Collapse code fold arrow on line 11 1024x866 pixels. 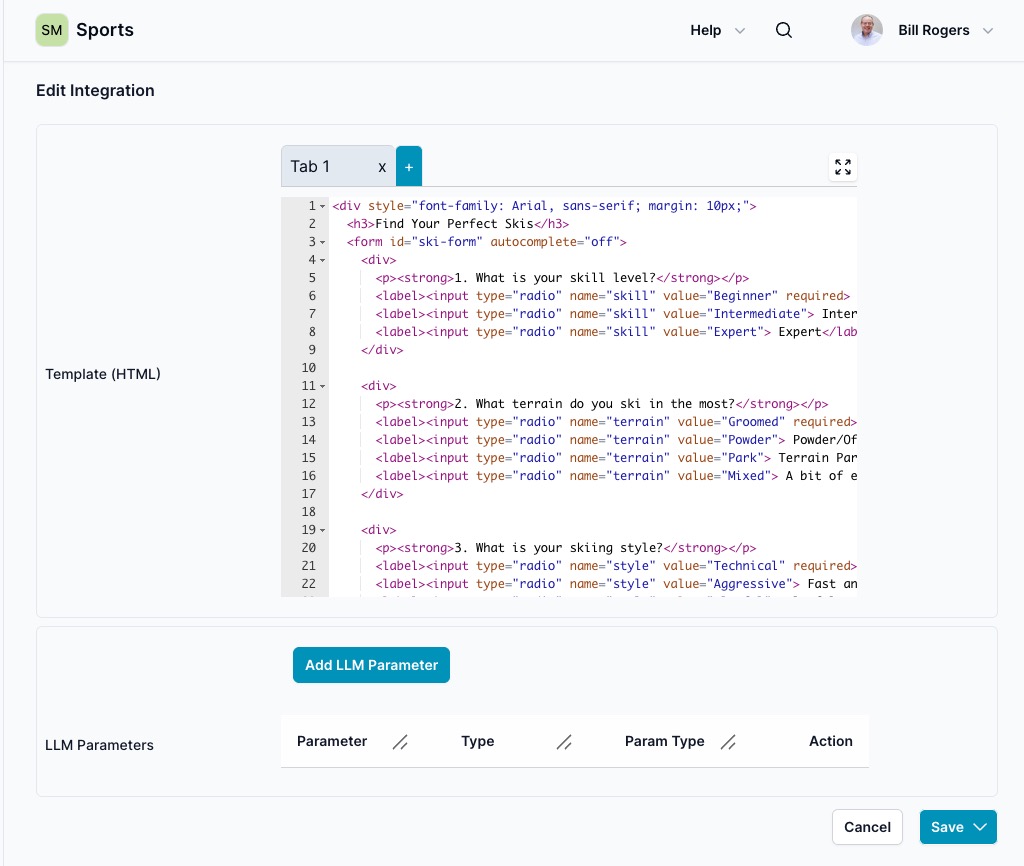coord(323,387)
